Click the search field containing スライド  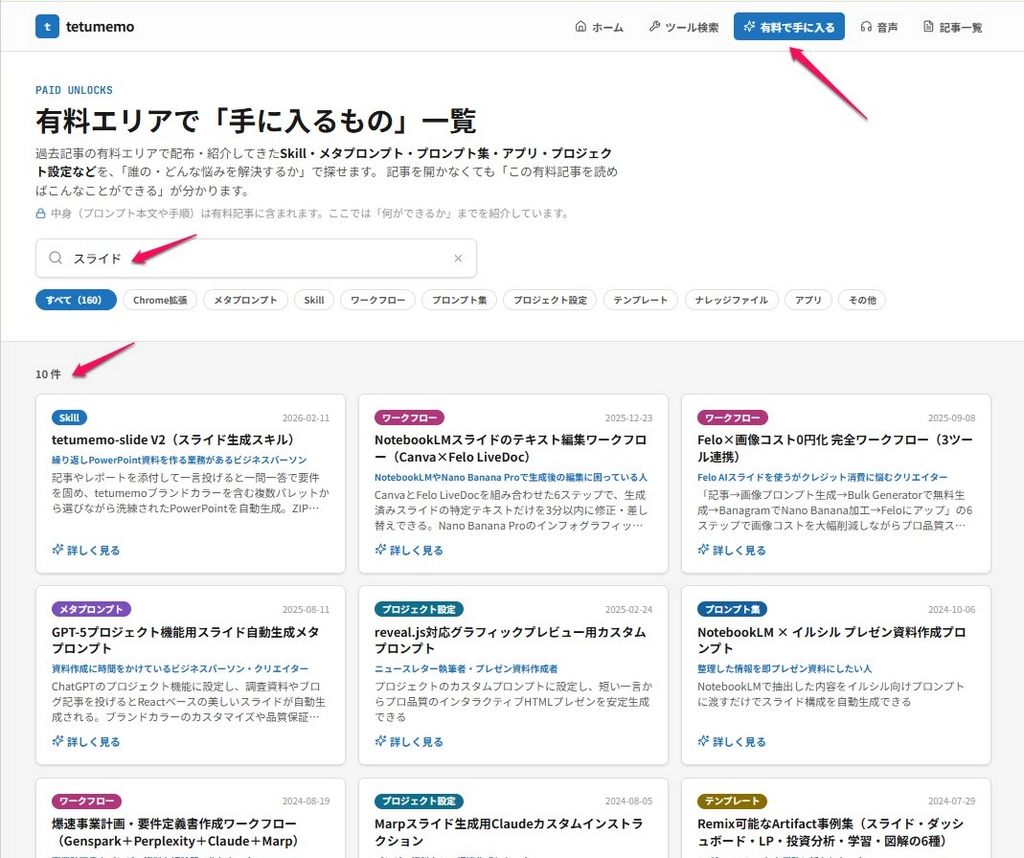256,258
